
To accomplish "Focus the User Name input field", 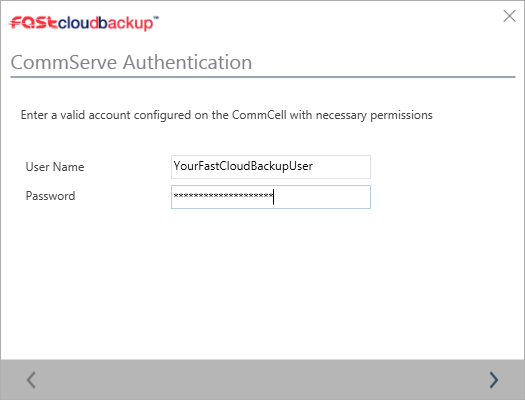I will [x=271, y=167].
